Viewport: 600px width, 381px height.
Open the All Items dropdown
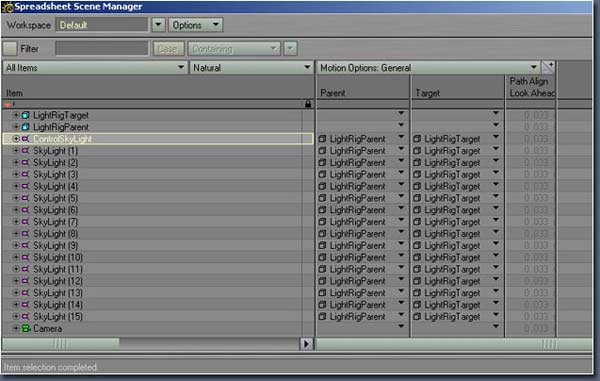[95, 68]
